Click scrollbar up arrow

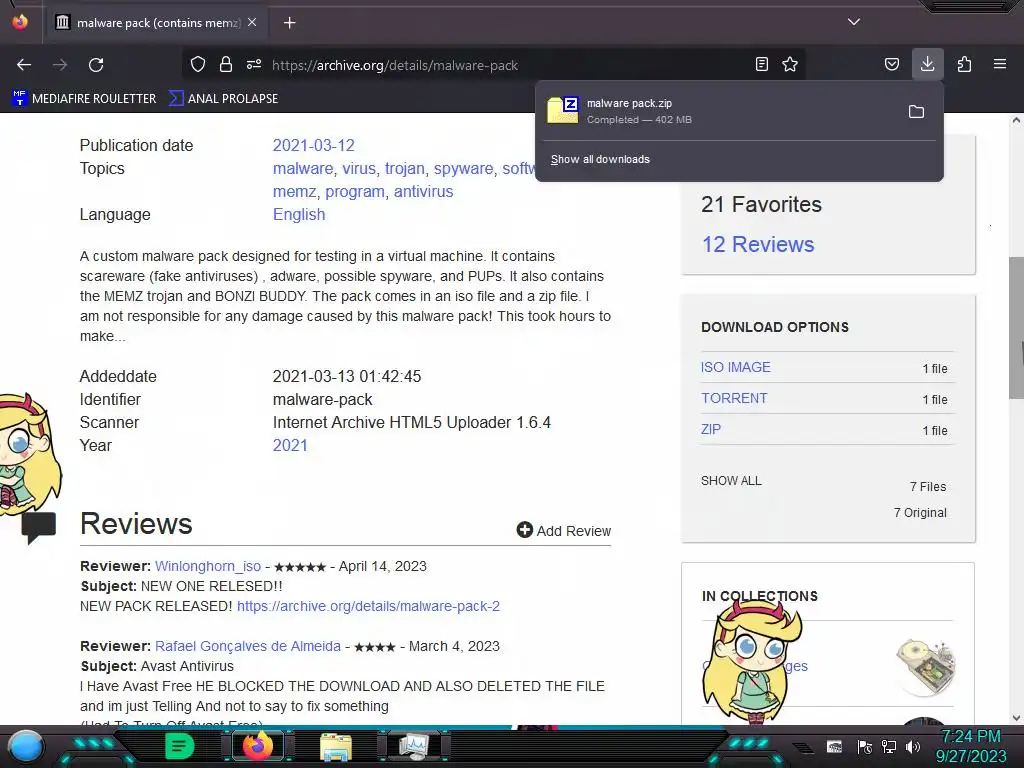coord(1016,120)
